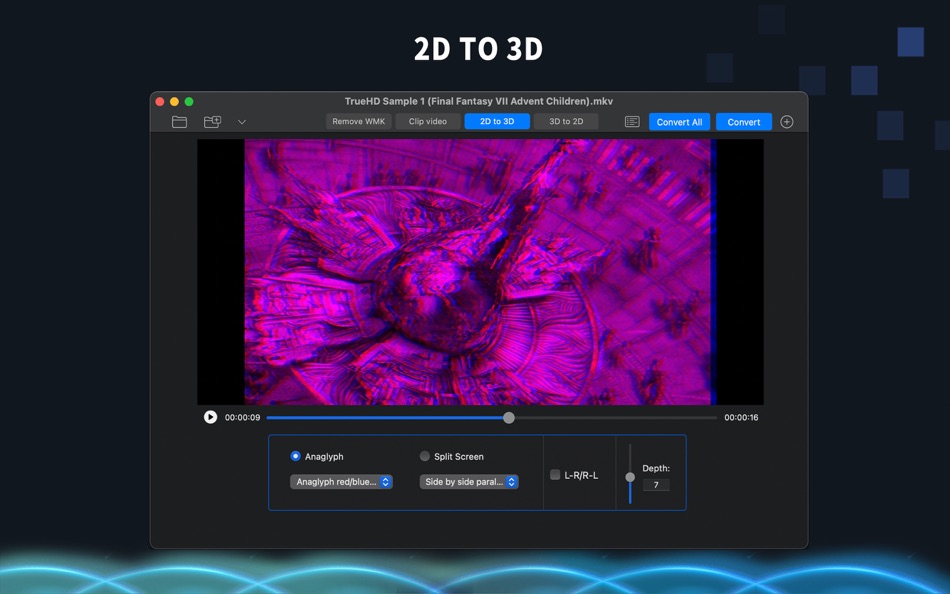Click the add media file icon

pyautogui.click(x=213, y=122)
